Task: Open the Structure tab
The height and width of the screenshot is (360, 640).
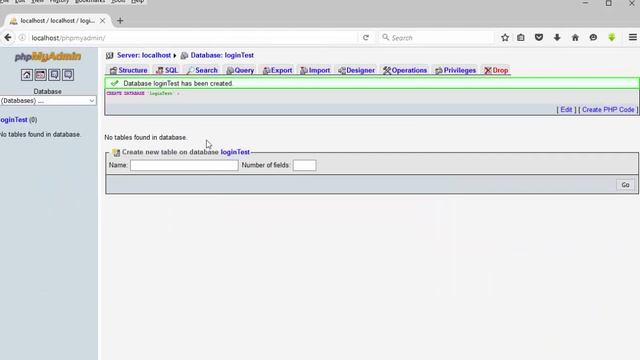Action: [x=128, y=70]
